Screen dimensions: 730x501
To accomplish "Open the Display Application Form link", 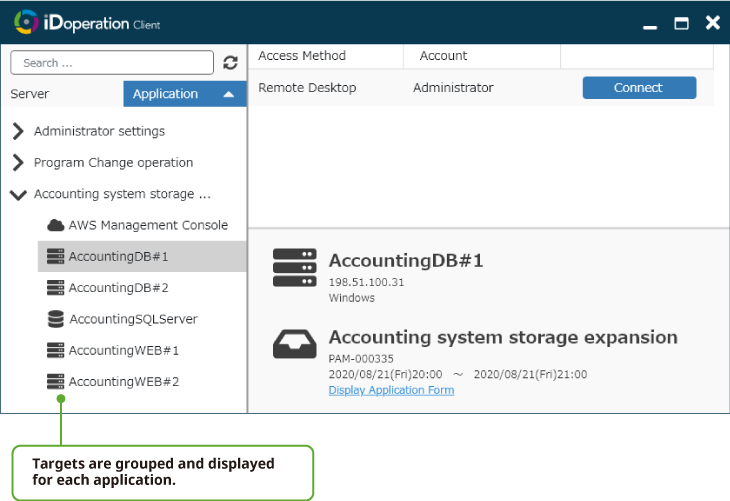I will coord(391,390).
